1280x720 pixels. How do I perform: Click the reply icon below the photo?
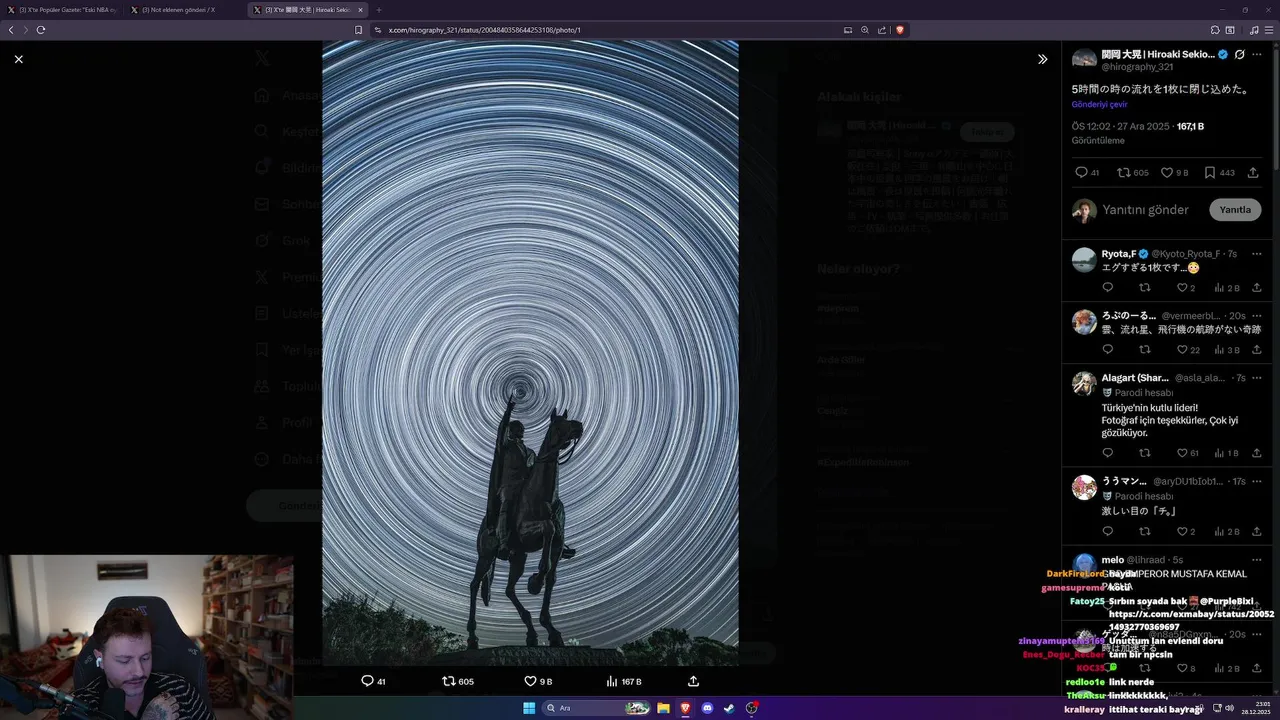[367, 681]
